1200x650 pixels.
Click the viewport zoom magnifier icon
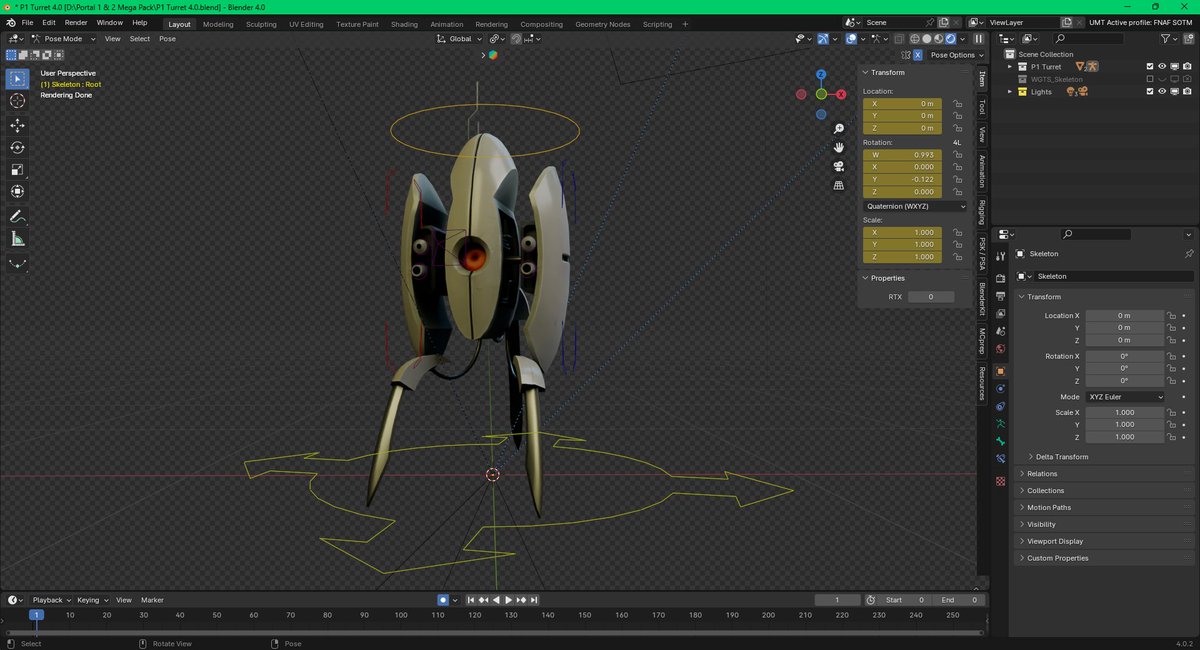[839, 129]
